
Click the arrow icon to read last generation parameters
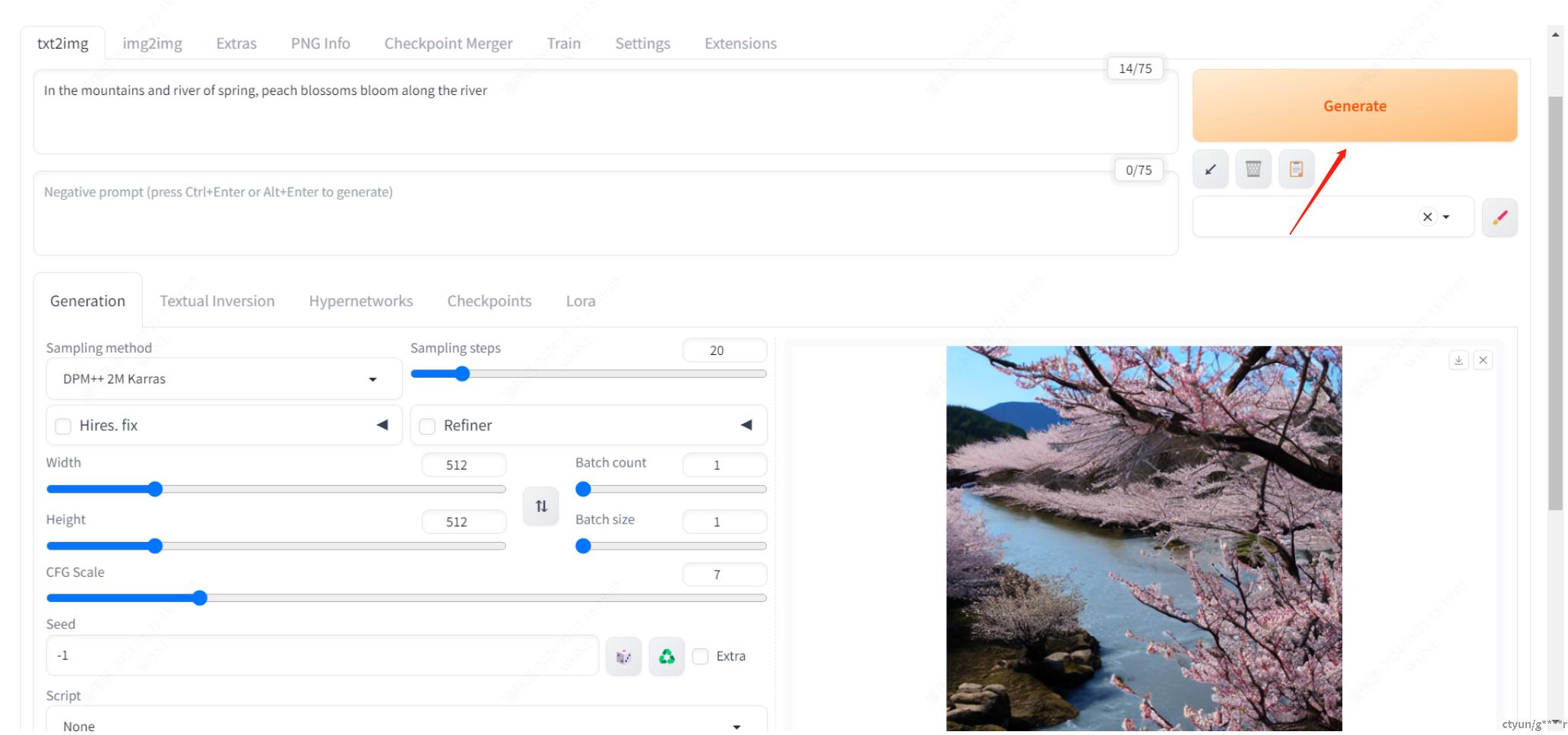pos(1210,169)
